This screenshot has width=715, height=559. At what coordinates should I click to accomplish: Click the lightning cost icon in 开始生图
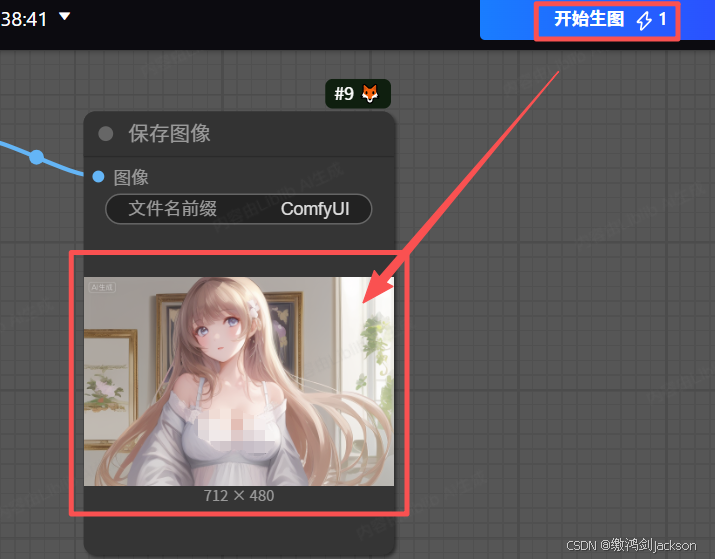tap(644, 21)
